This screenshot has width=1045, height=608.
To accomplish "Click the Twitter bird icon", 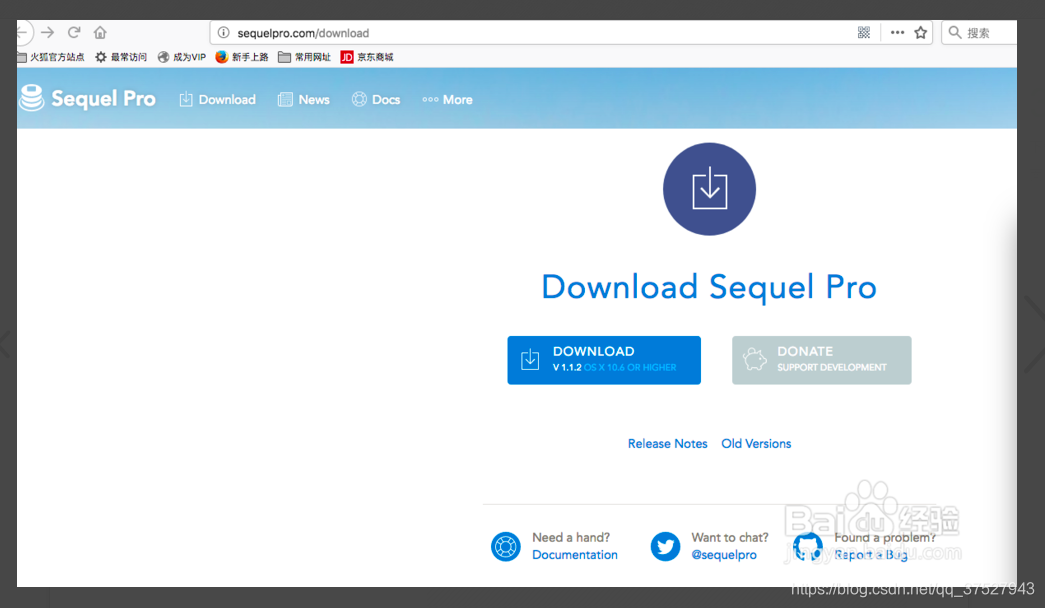I will point(665,547).
